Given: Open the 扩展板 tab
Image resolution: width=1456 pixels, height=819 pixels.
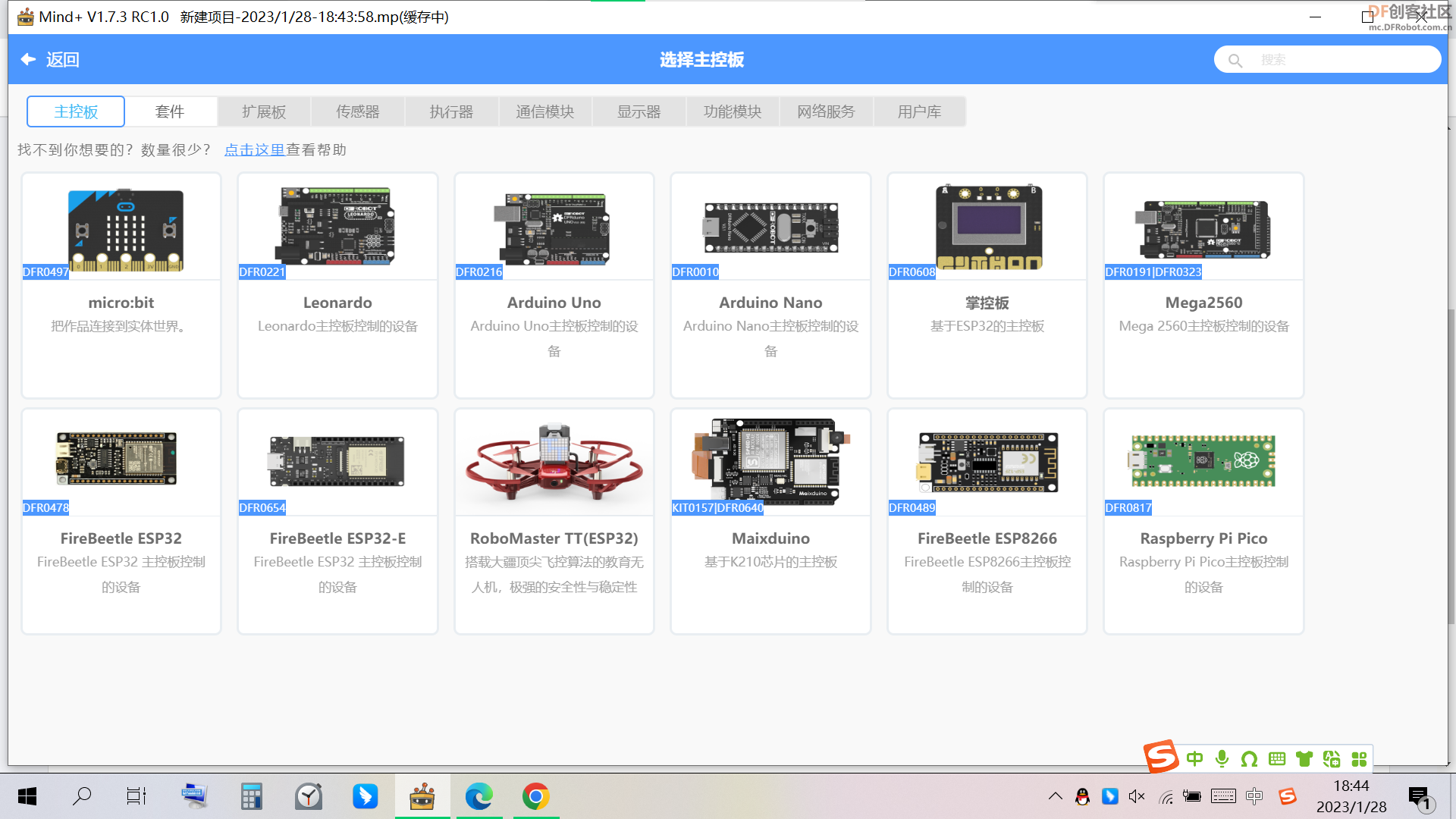Looking at the screenshot, I should tap(264, 111).
